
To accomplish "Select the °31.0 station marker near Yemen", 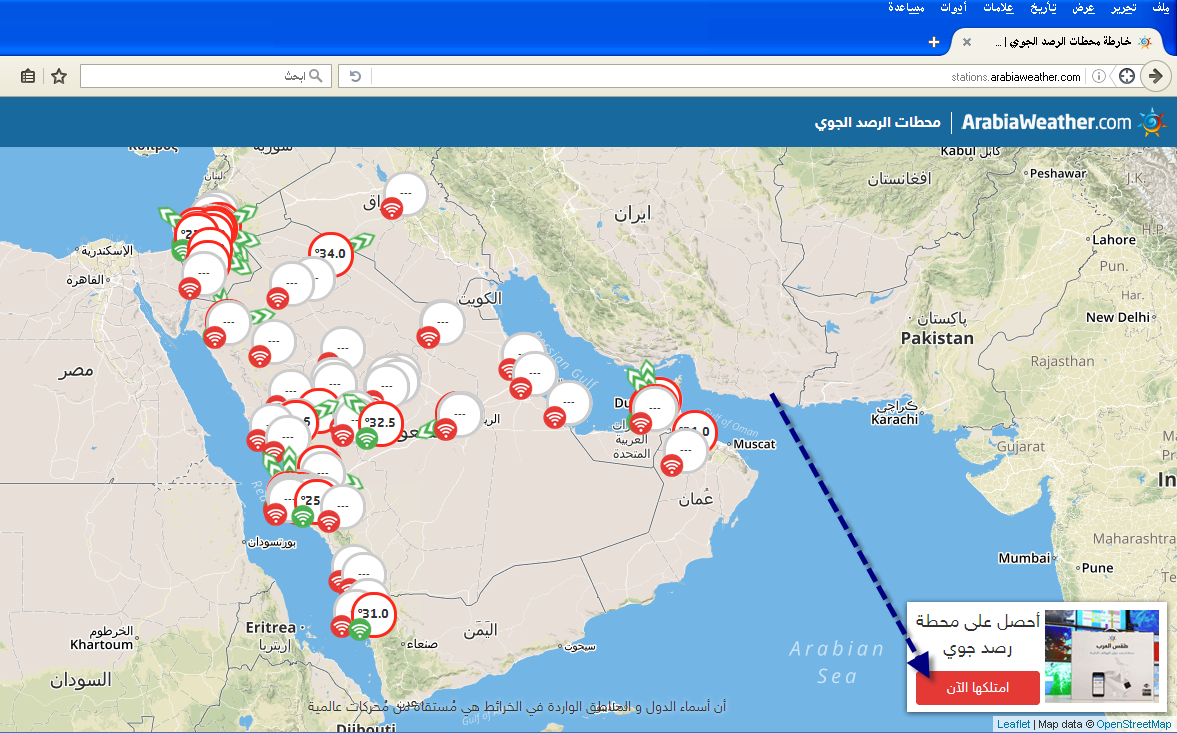I will (x=373, y=614).
